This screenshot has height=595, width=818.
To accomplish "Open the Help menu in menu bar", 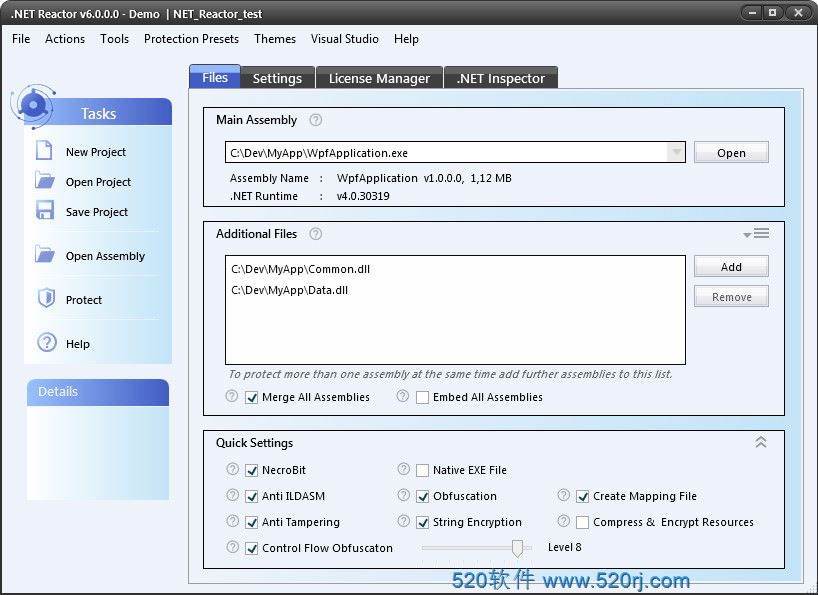I will [406, 39].
